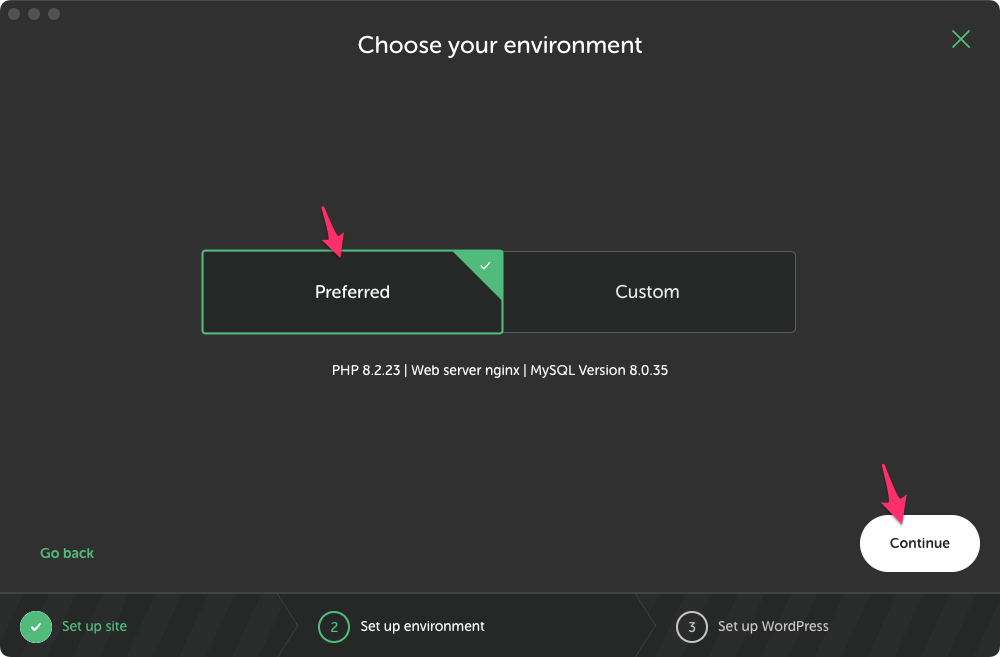
Task: Click the macOS close window dot
Action: pyautogui.click(x=14, y=14)
